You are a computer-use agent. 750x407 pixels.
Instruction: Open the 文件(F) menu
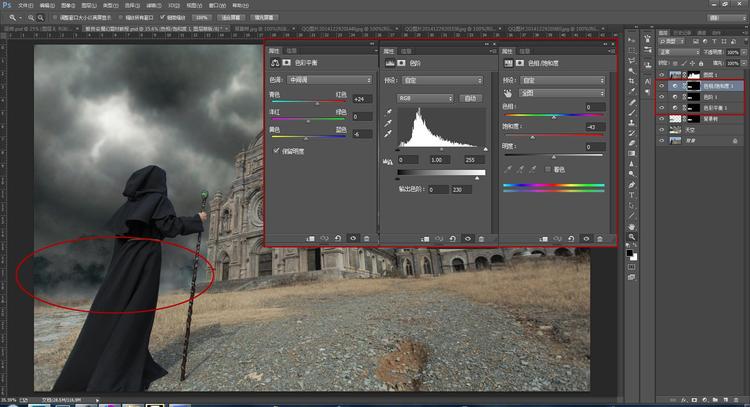click(x=25, y=6)
